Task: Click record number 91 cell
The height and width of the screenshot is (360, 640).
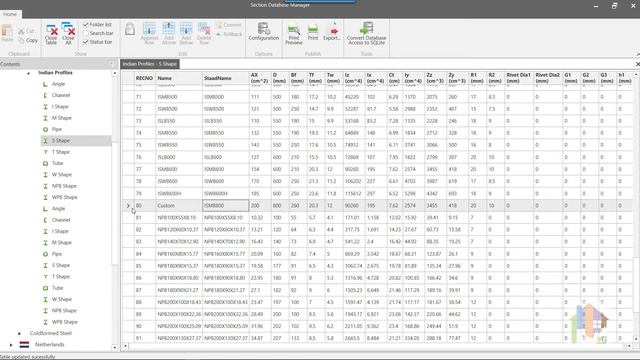Action: pos(144,338)
